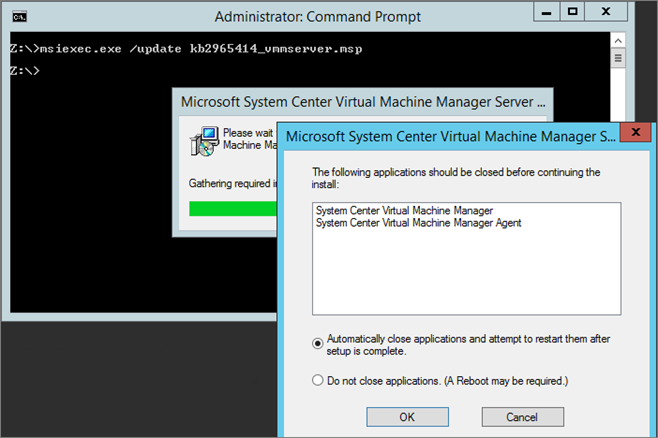This screenshot has height=438, width=658.
Task: Click the green installation progress bar
Action: coord(233,209)
